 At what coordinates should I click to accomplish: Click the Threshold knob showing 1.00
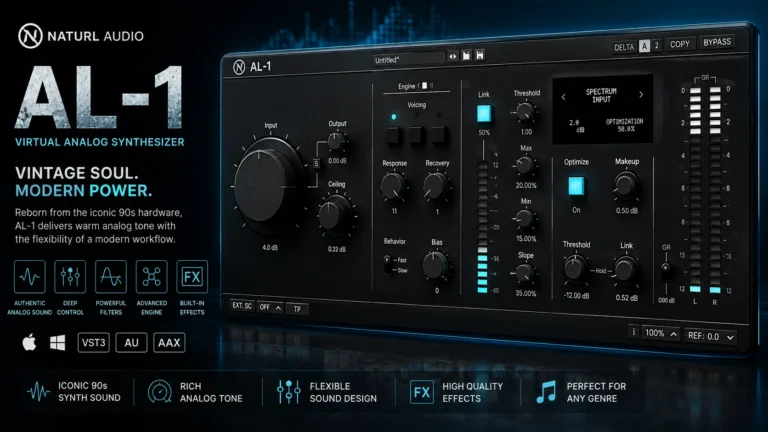coord(525,112)
